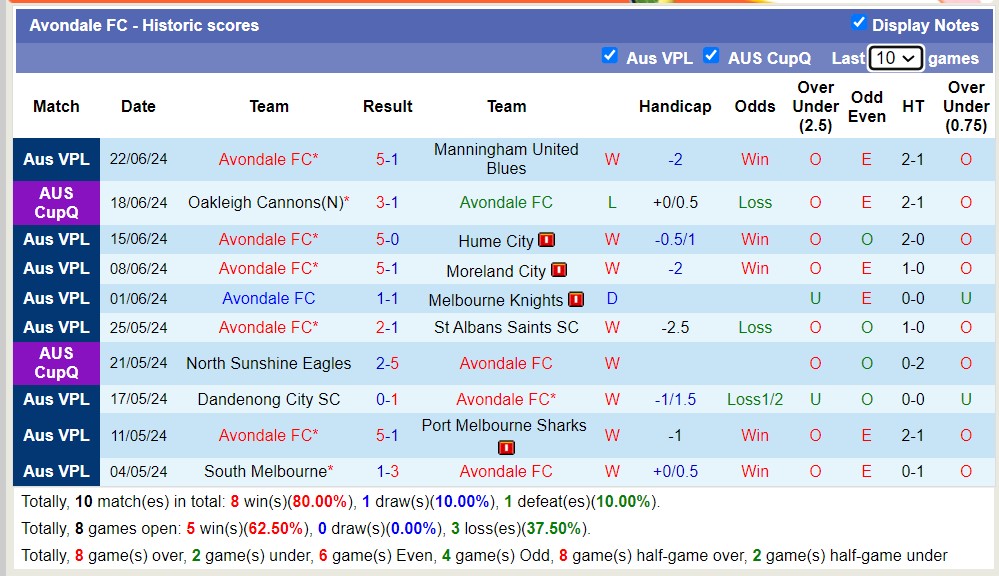Open the 2-5 score against North Sunshine Eagles
This screenshot has height=576, width=999.
[x=387, y=363]
